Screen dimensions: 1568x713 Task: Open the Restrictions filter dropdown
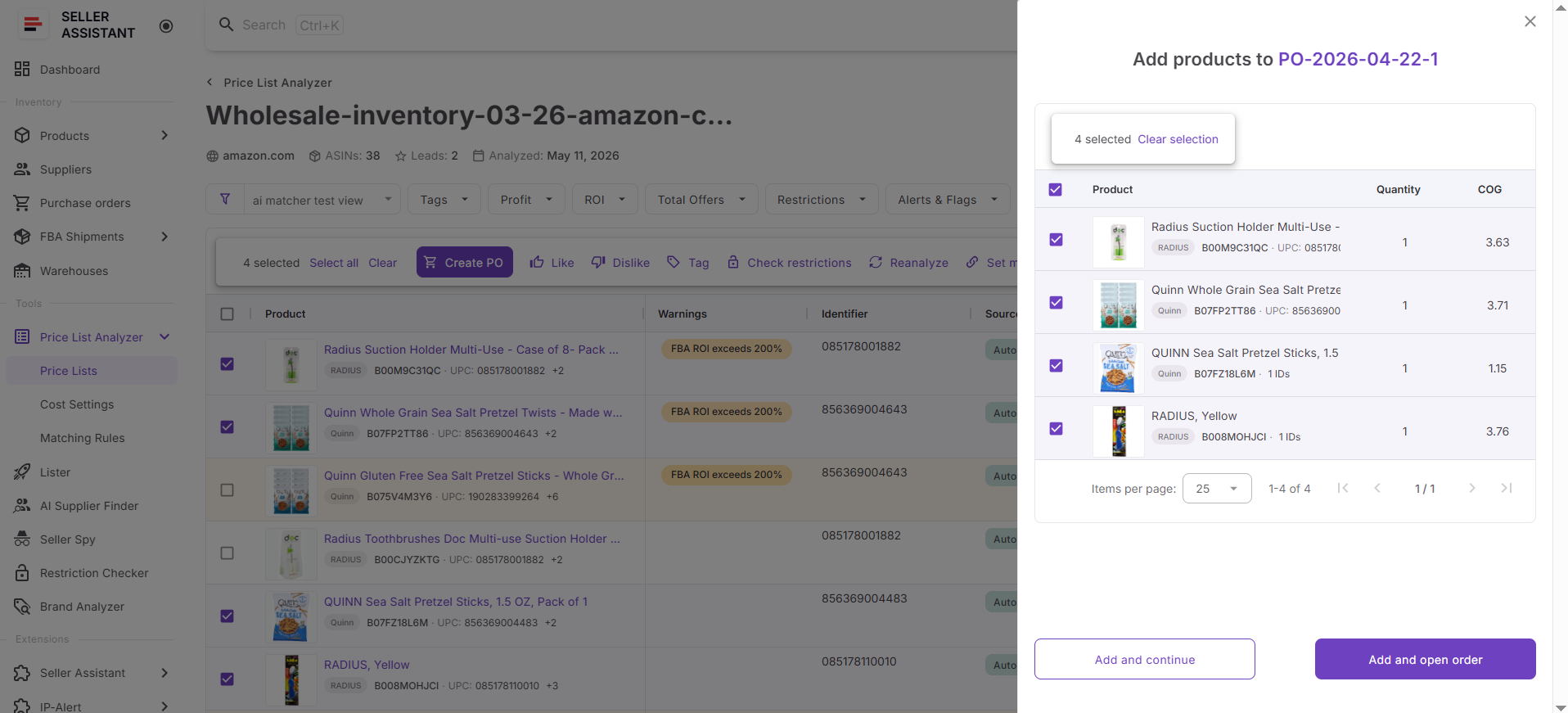click(822, 200)
